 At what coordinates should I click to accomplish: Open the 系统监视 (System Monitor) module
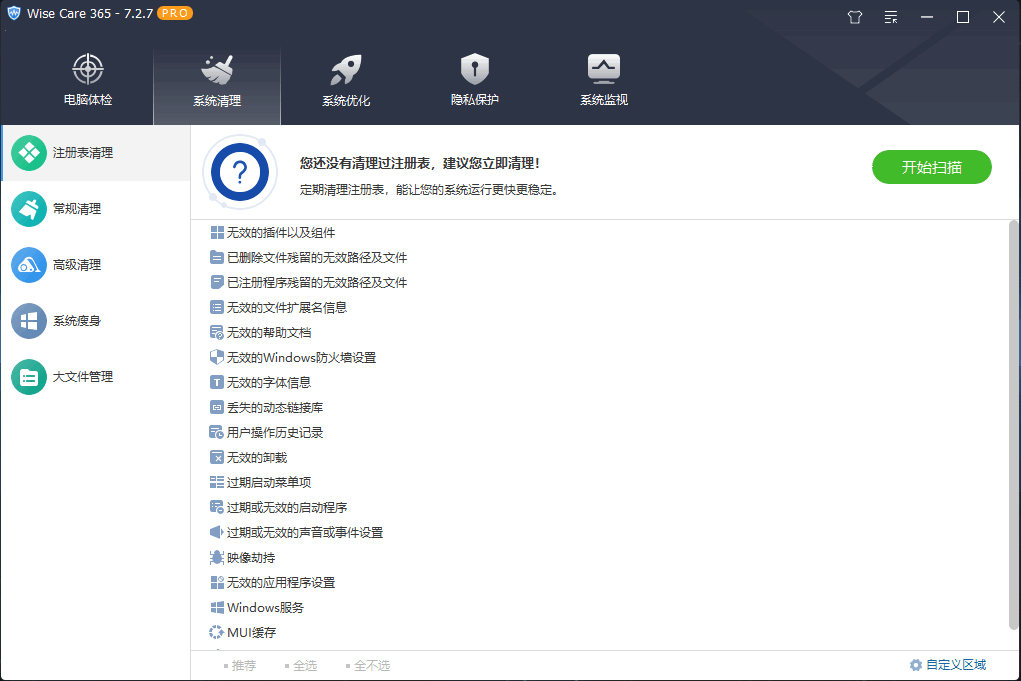(x=602, y=80)
